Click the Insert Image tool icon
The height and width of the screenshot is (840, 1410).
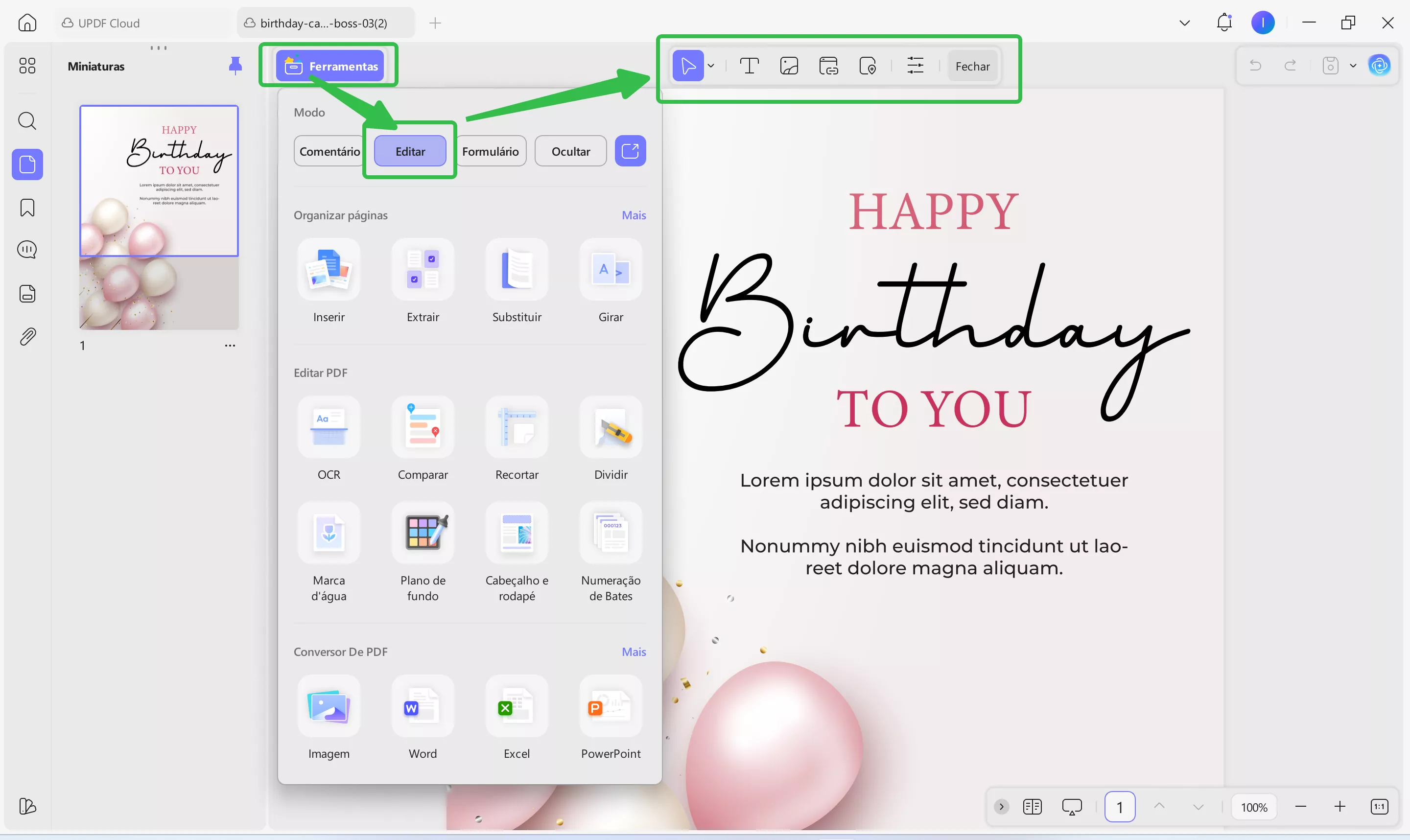coord(789,66)
